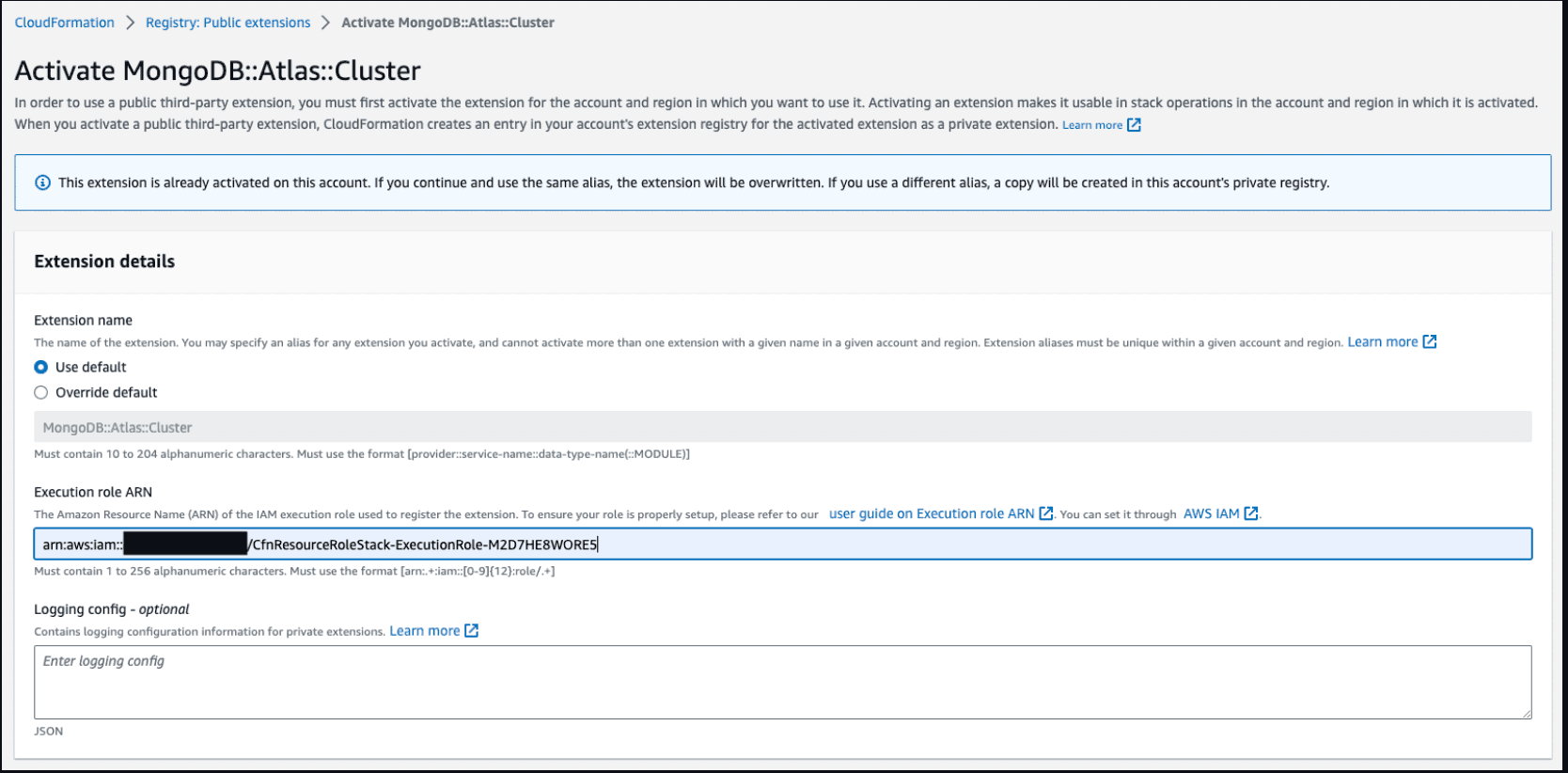1568x773 pixels.
Task: Click the logging config textarea resize handle
Action: [1526, 714]
